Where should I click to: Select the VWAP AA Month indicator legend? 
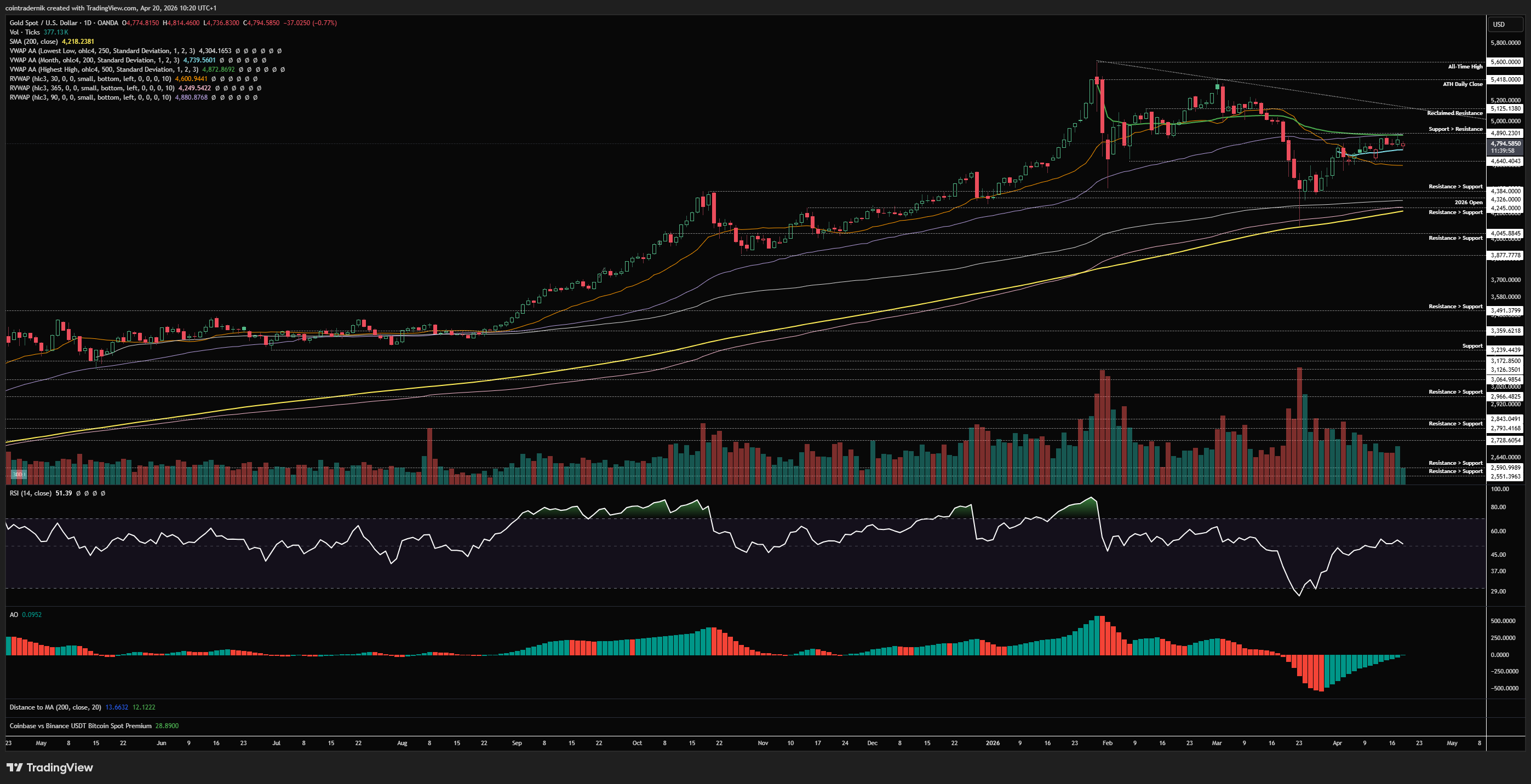coord(94,60)
